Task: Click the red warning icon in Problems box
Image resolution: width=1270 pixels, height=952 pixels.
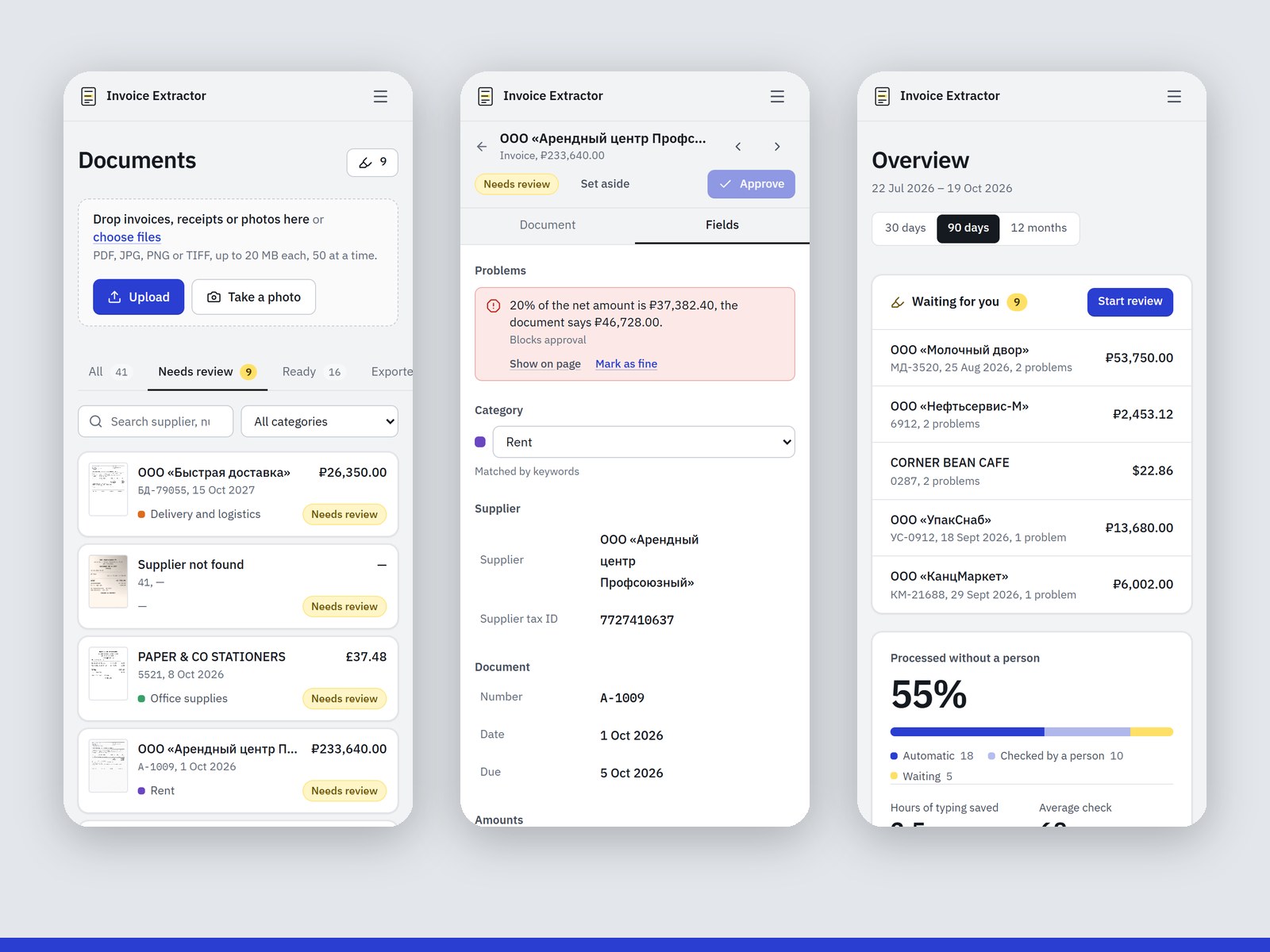Action: [x=493, y=305]
